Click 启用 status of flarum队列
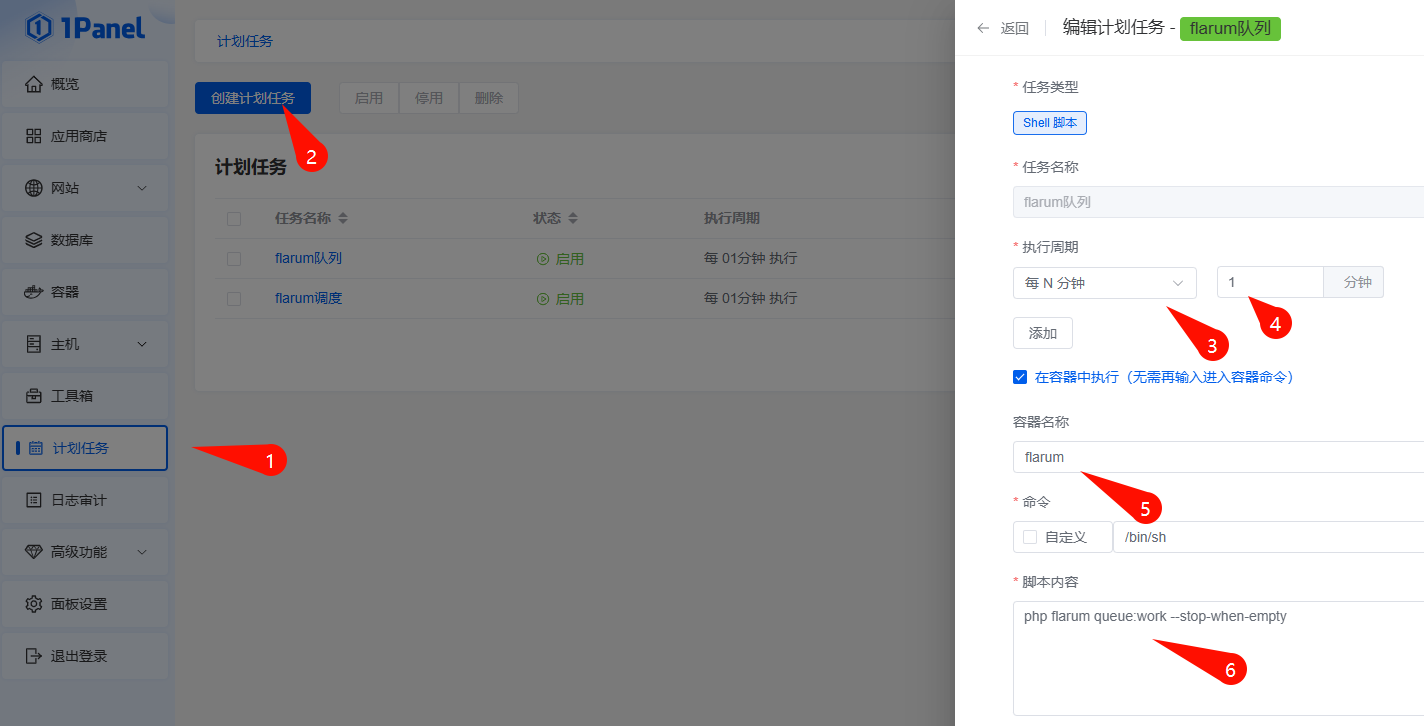The image size is (1424, 726). (x=560, y=258)
